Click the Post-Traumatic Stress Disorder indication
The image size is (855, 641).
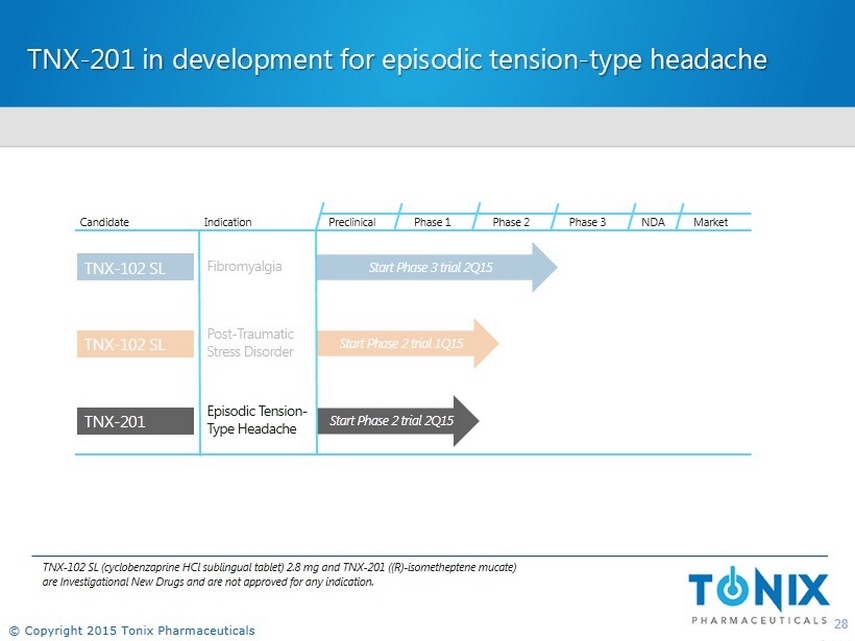point(250,343)
